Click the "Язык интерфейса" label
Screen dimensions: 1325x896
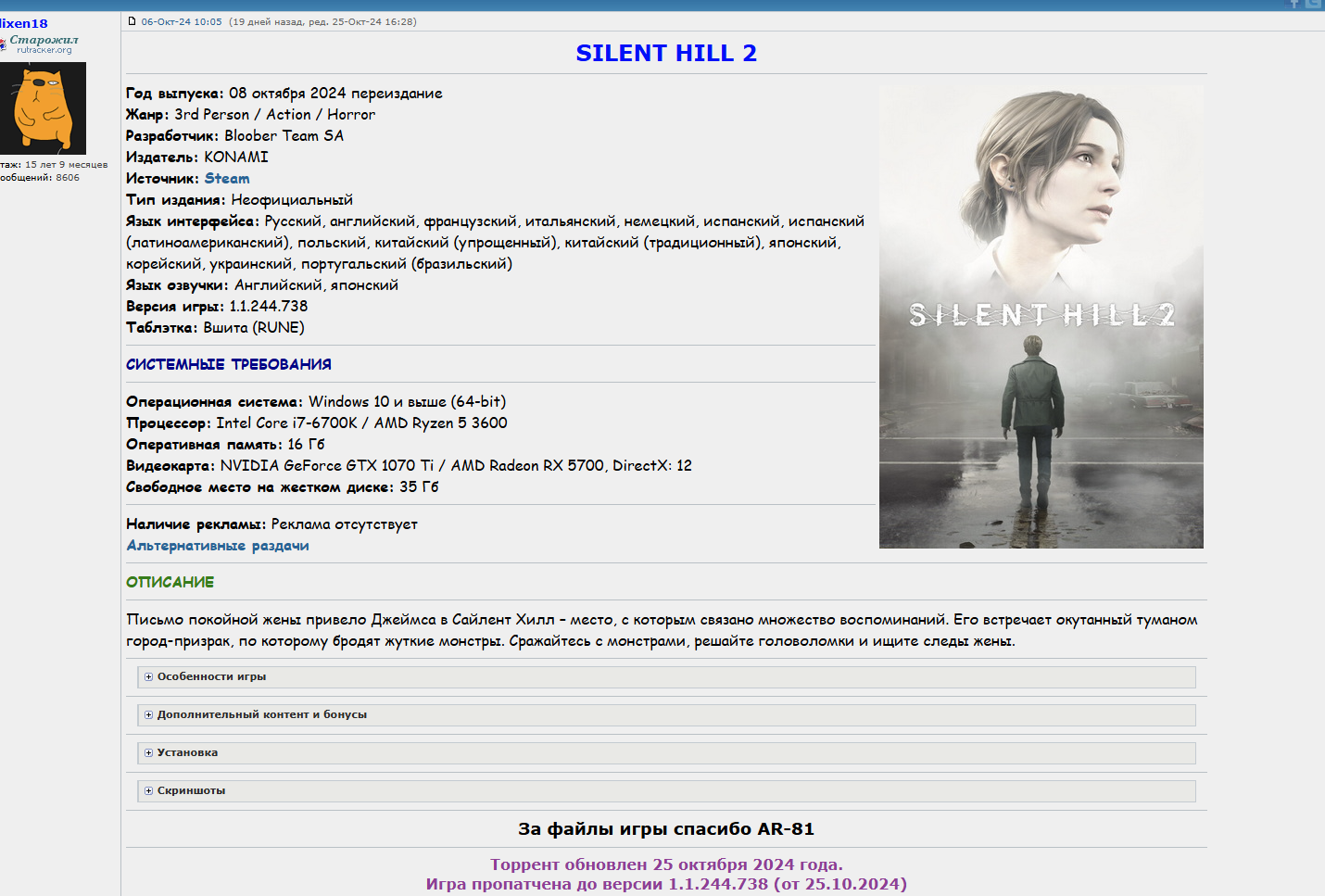point(193,221)
